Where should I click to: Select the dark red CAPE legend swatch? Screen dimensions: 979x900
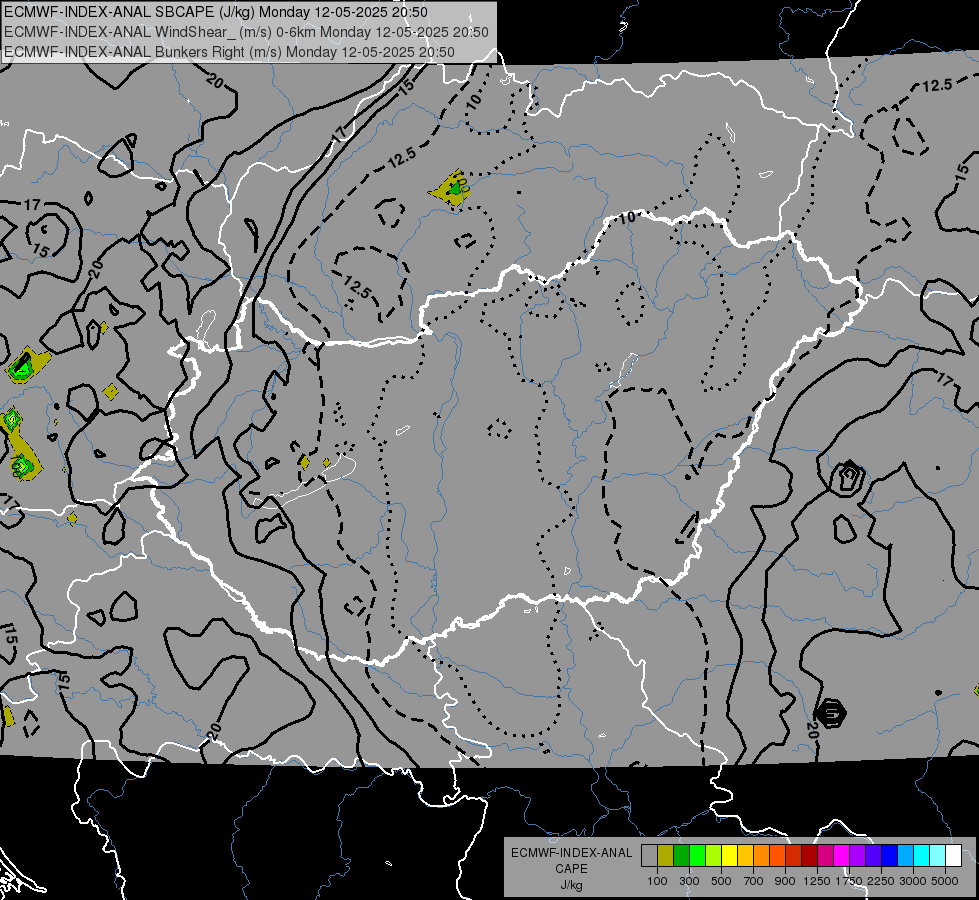[809, 856]
